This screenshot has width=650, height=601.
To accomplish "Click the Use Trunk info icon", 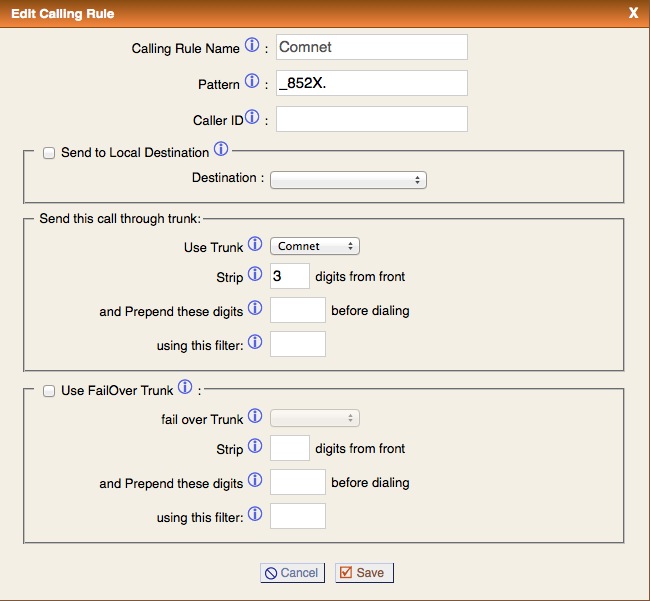I will coord(255,245).
